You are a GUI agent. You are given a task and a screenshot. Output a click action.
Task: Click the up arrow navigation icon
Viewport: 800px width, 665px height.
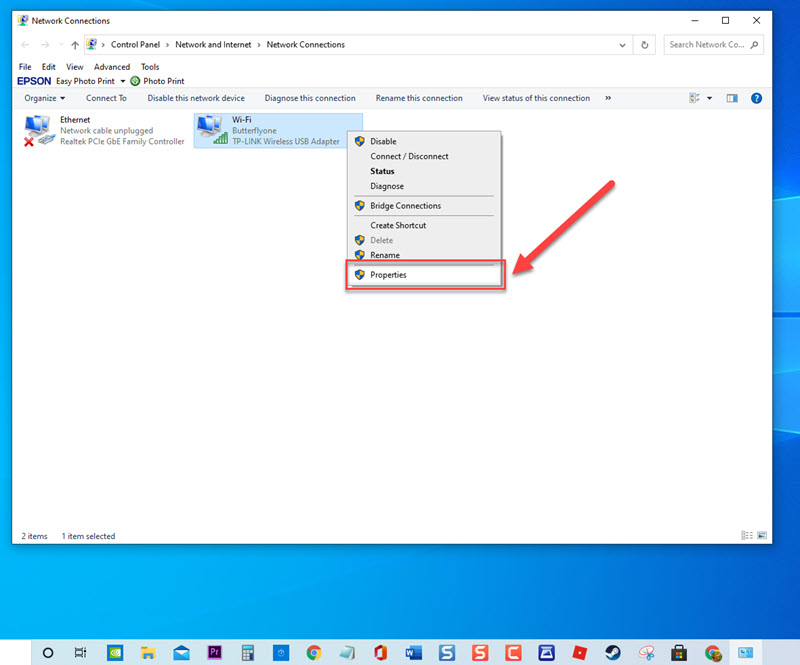[x=75, y=44]
